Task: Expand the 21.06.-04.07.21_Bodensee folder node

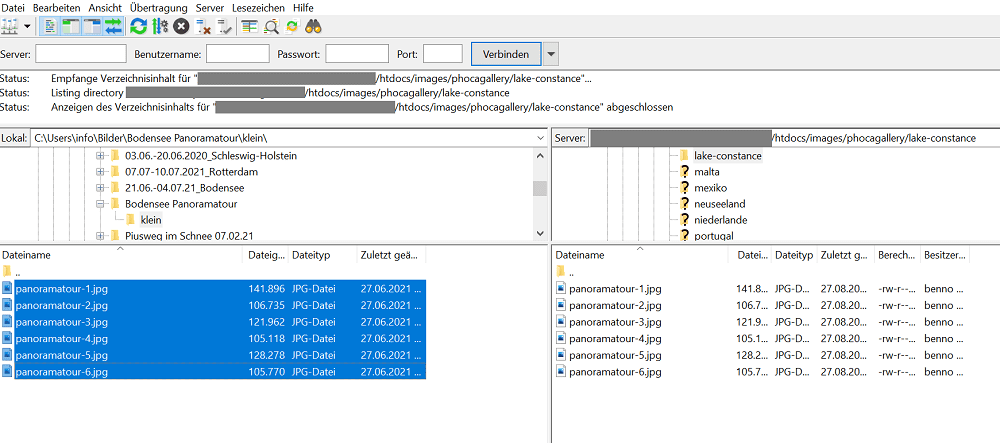Action: (x=100, y=188)
